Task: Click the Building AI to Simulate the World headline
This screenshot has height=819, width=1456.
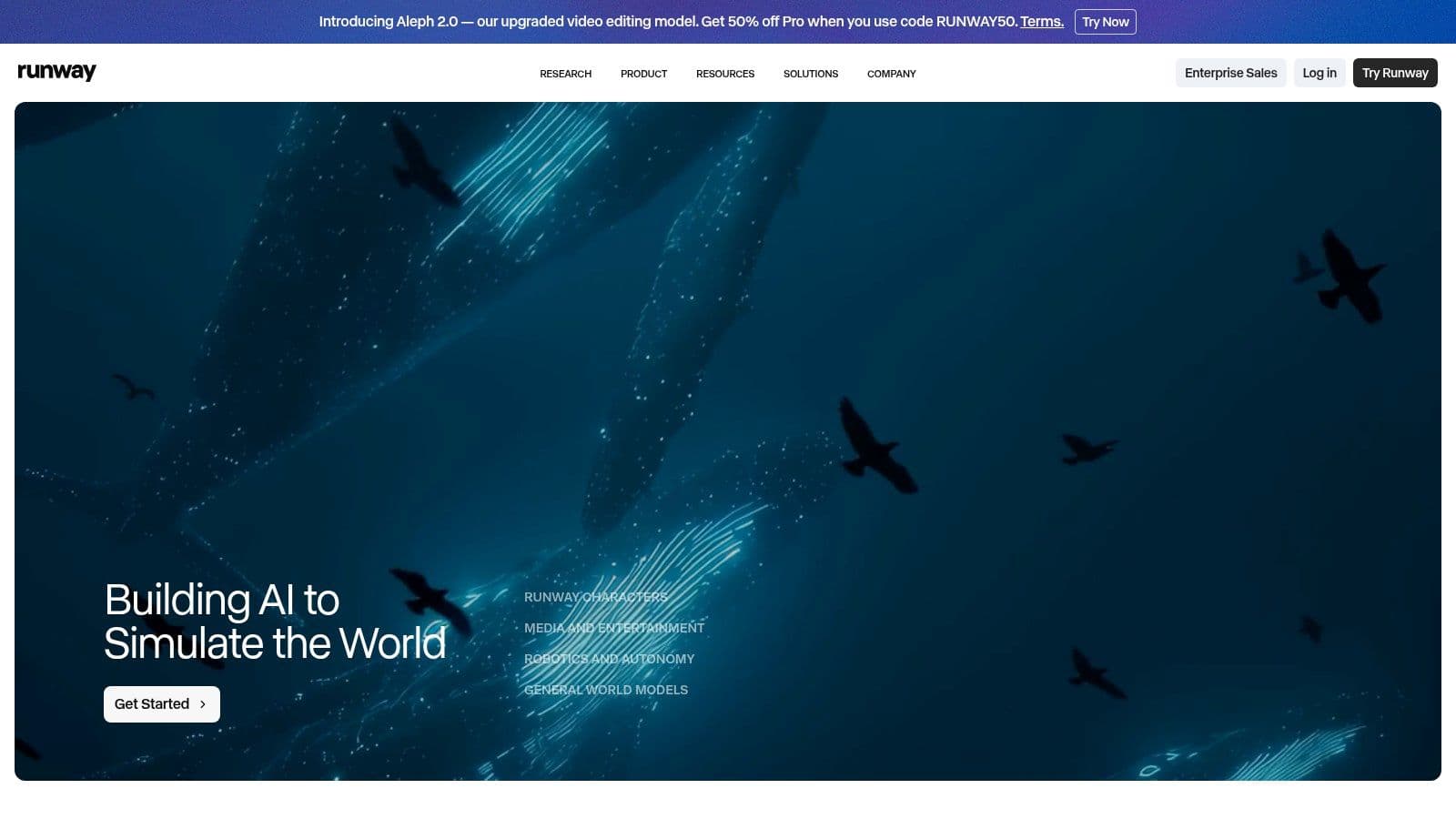Action: point(275,622)
